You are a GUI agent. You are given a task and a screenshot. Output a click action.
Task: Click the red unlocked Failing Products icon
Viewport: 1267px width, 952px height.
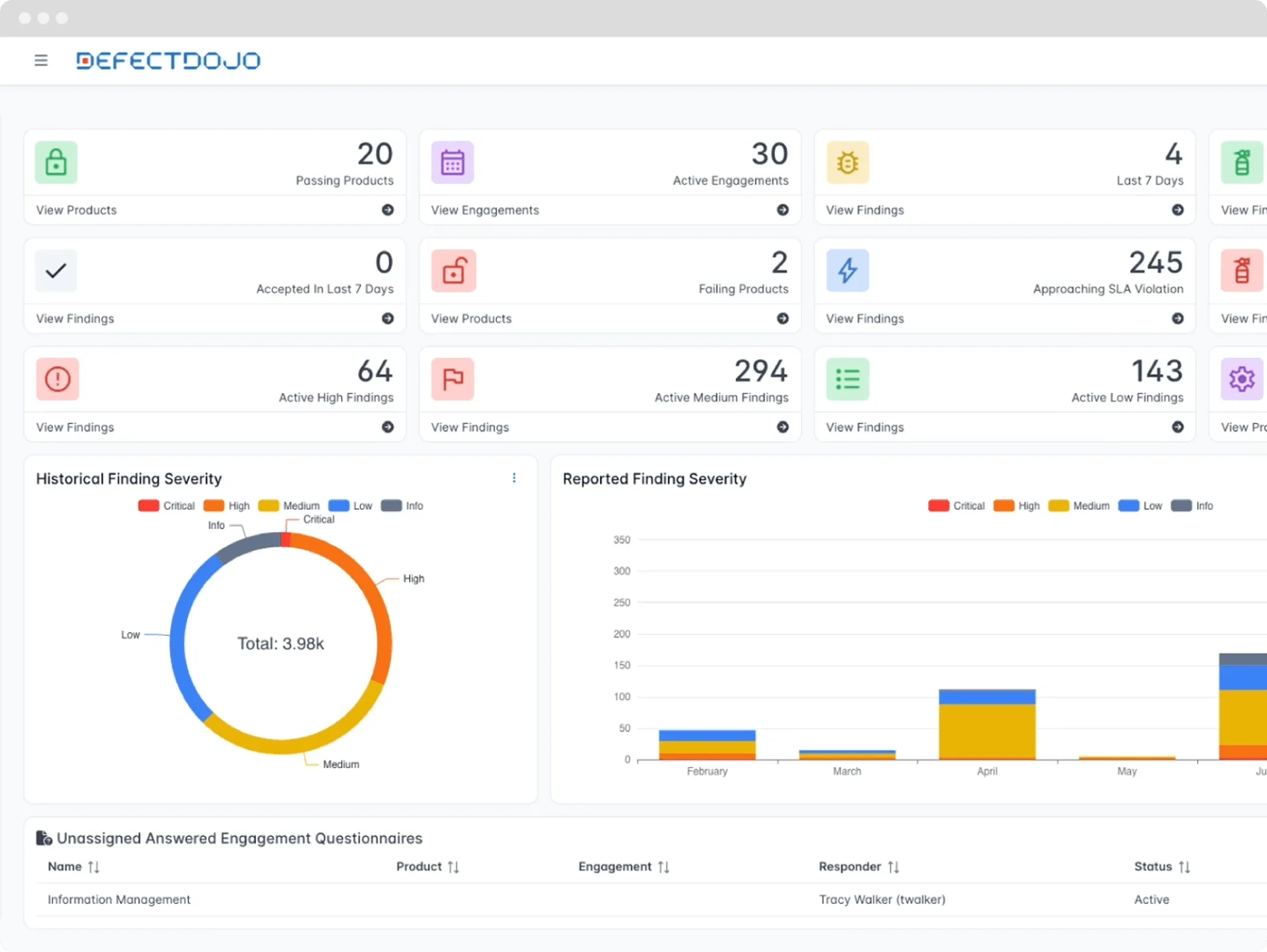(453, 271)
